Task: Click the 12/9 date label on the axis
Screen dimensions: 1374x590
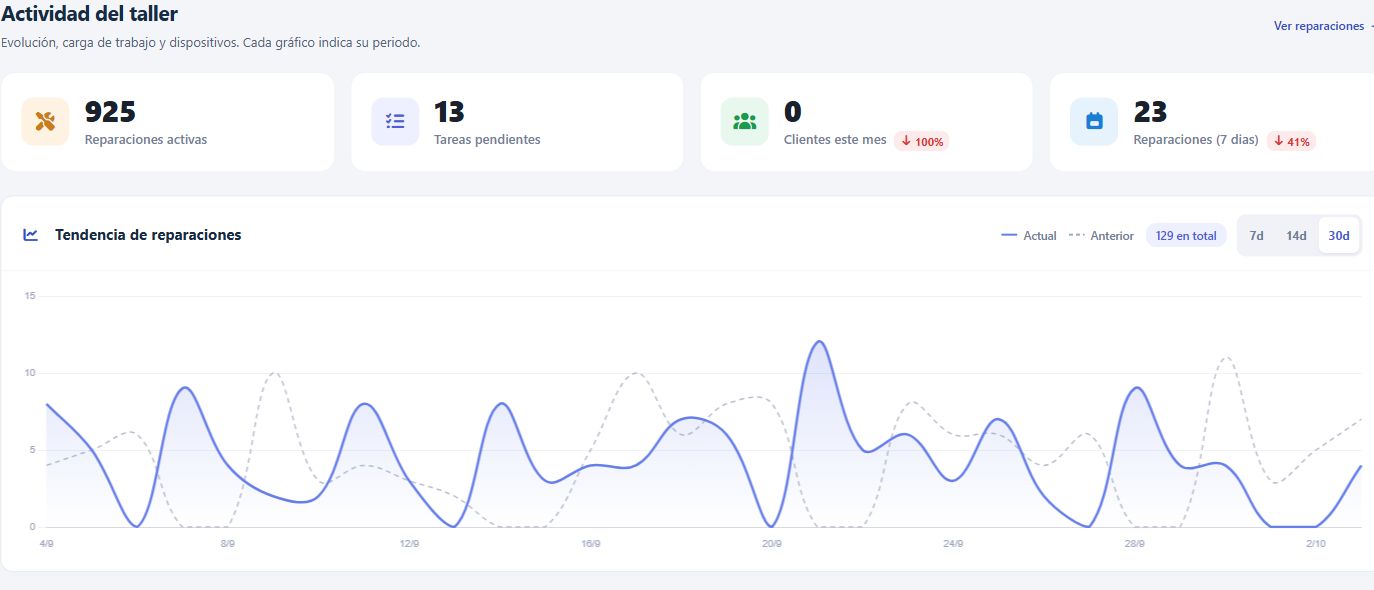Action: [x=409, y=544]
